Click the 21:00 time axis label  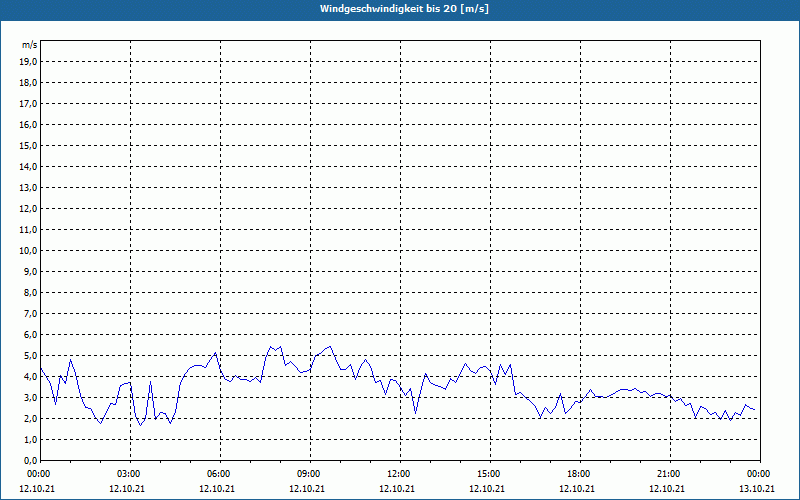pyautogui.click(x=669, y=473)
